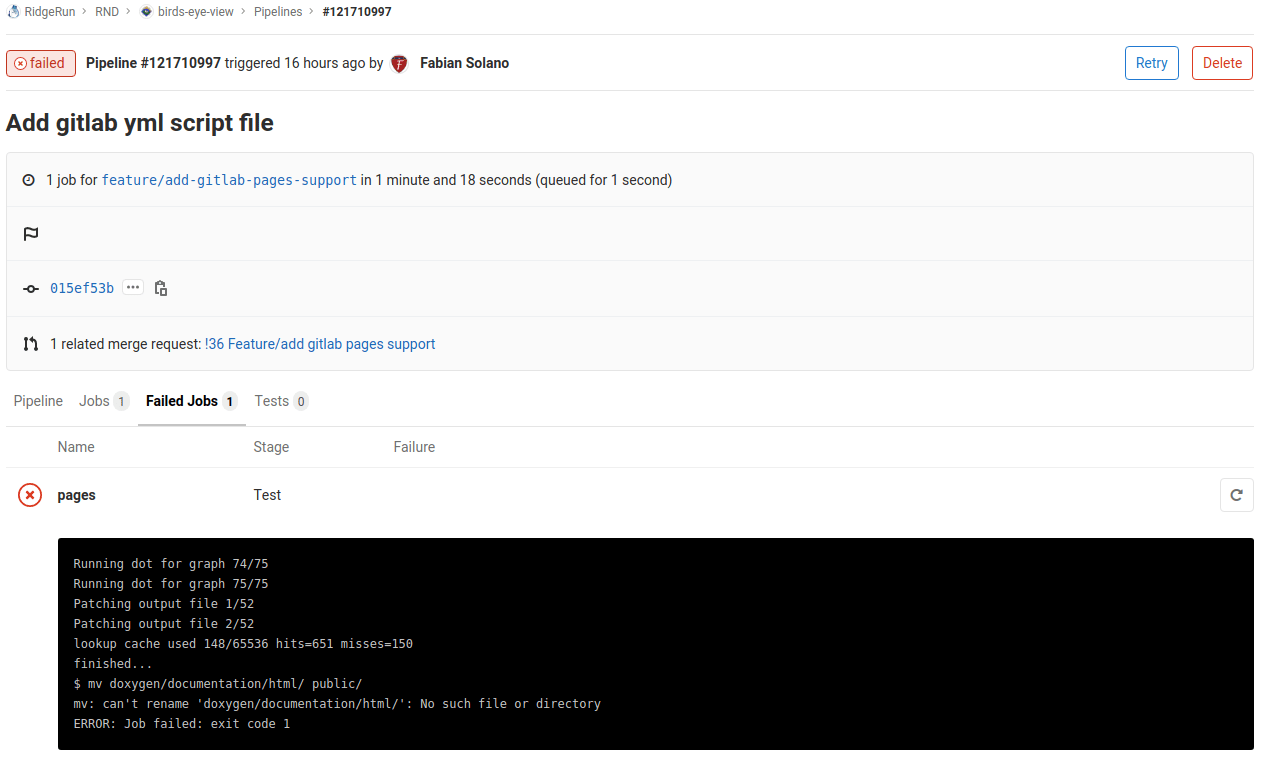Delete the pipeline
The width and height of the screenshot is (1276, 762).
(1221, 62)
